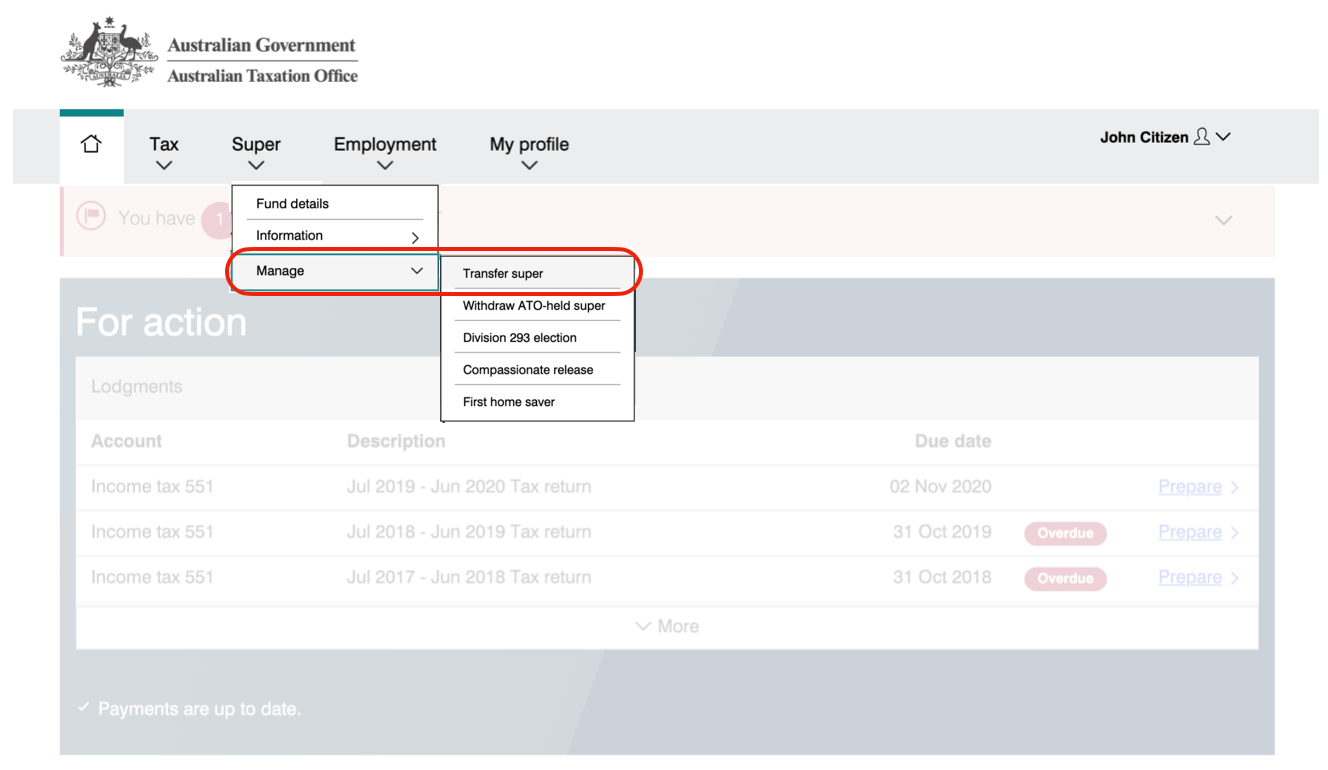Screen dimensions: 1328x770
Task: Click More to show additional lodgments
Action: [666, 625]
